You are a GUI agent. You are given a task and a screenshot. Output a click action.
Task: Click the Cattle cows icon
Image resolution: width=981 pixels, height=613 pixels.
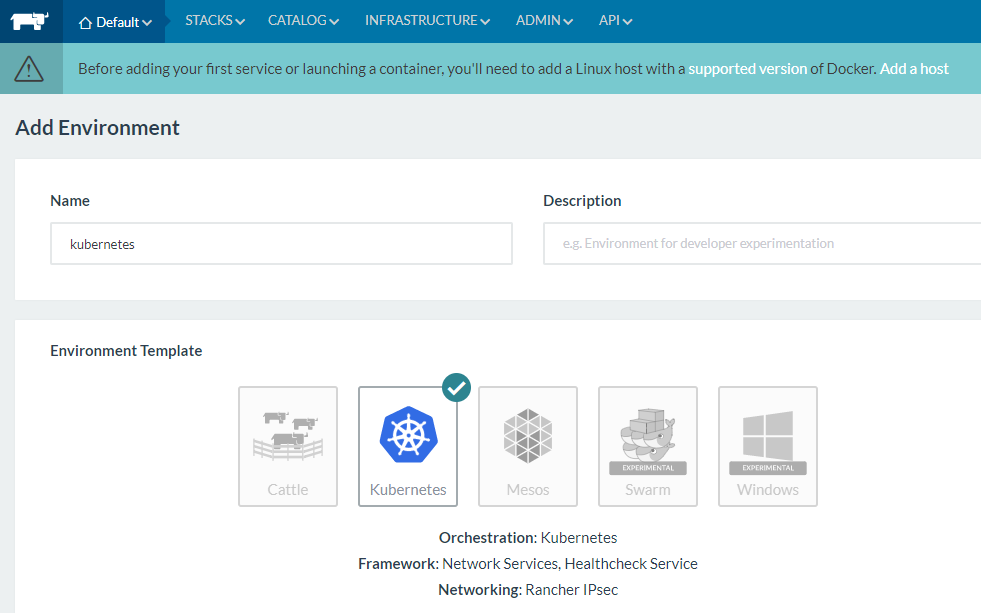(288, 435)
